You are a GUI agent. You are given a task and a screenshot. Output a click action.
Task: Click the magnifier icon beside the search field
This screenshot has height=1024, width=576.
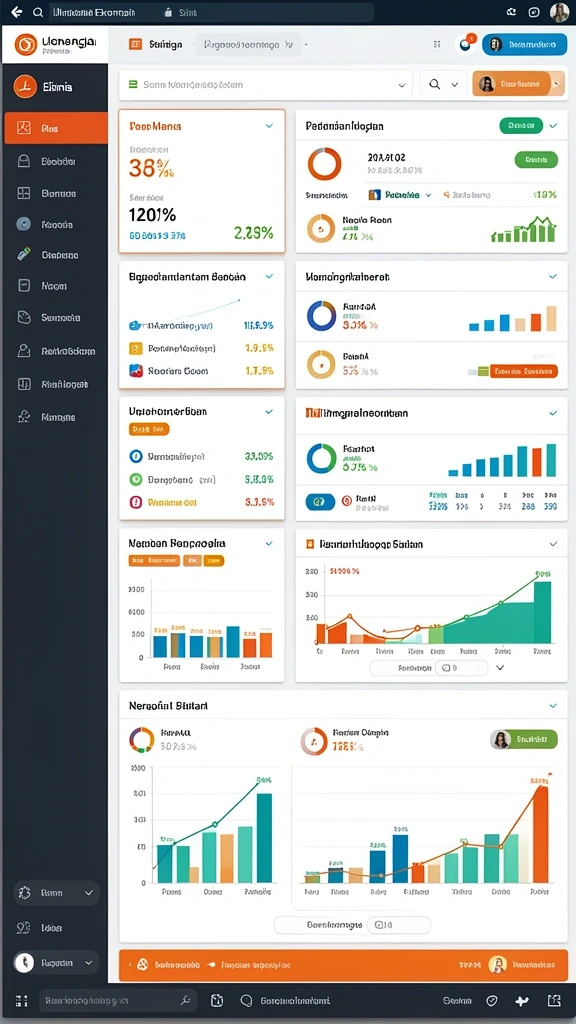[x=435, y=84]
